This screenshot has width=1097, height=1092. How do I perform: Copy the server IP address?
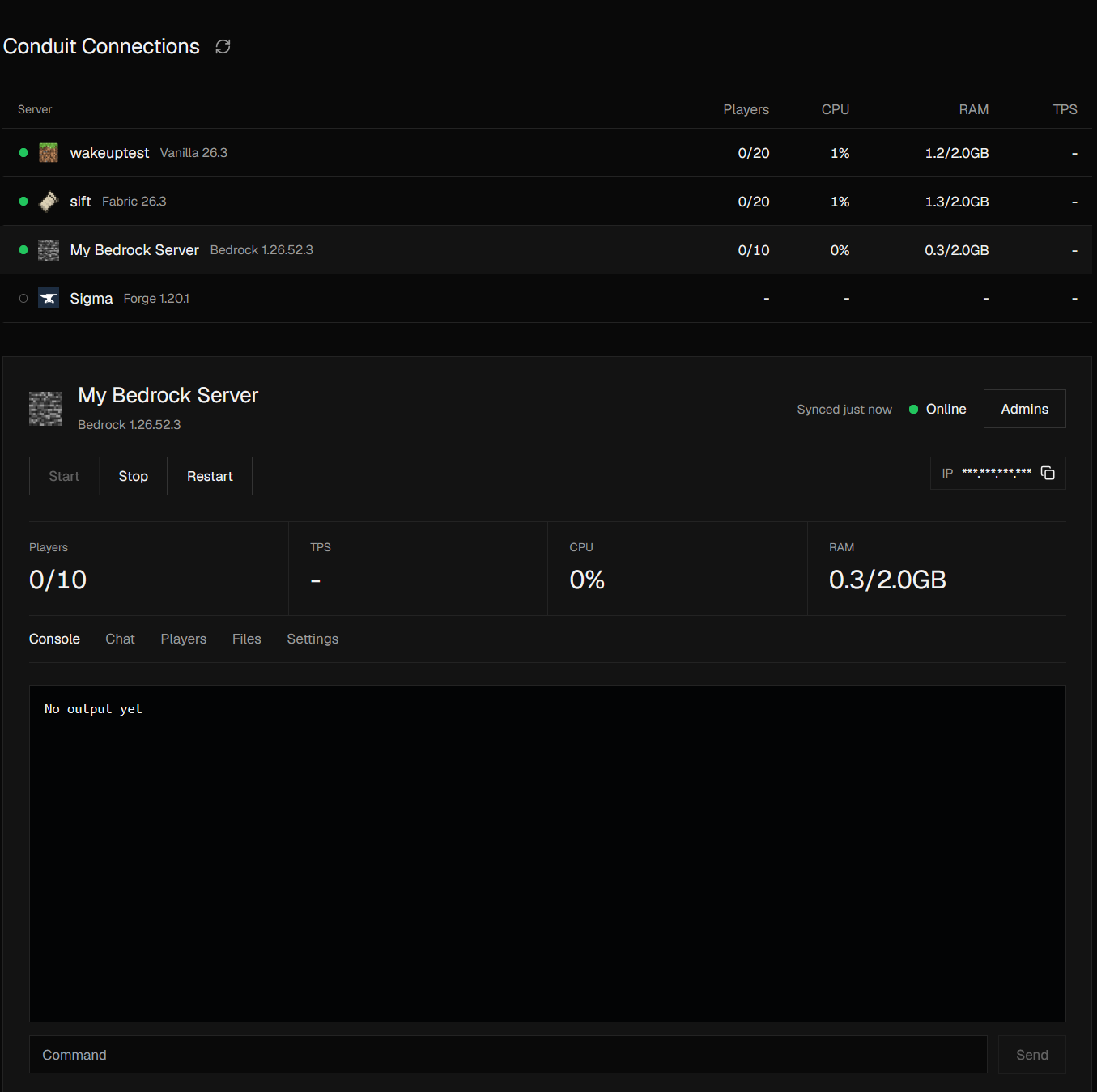click(1048, 474)
